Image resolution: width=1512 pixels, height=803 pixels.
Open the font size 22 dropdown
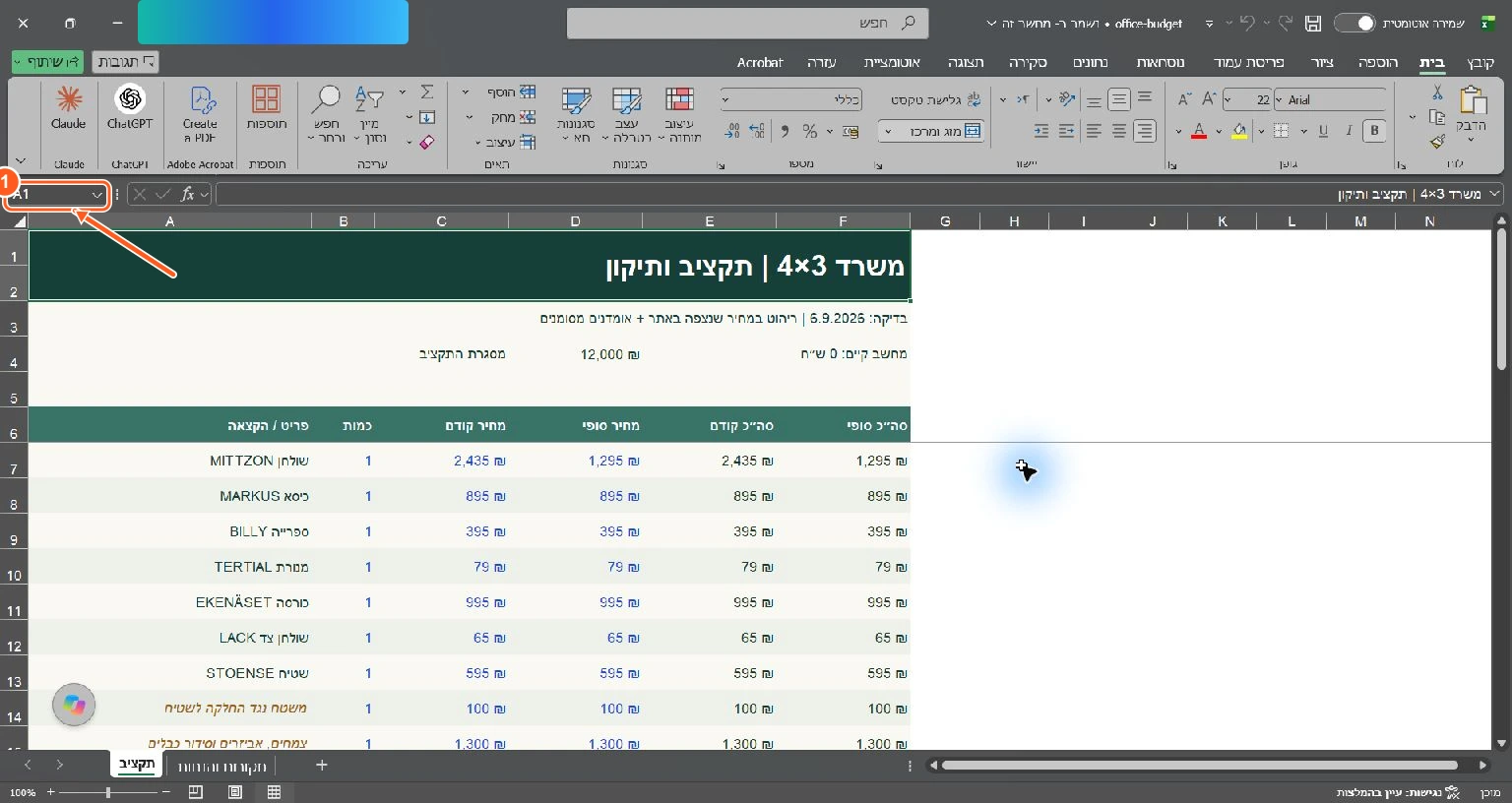[x=1228, y=99]
